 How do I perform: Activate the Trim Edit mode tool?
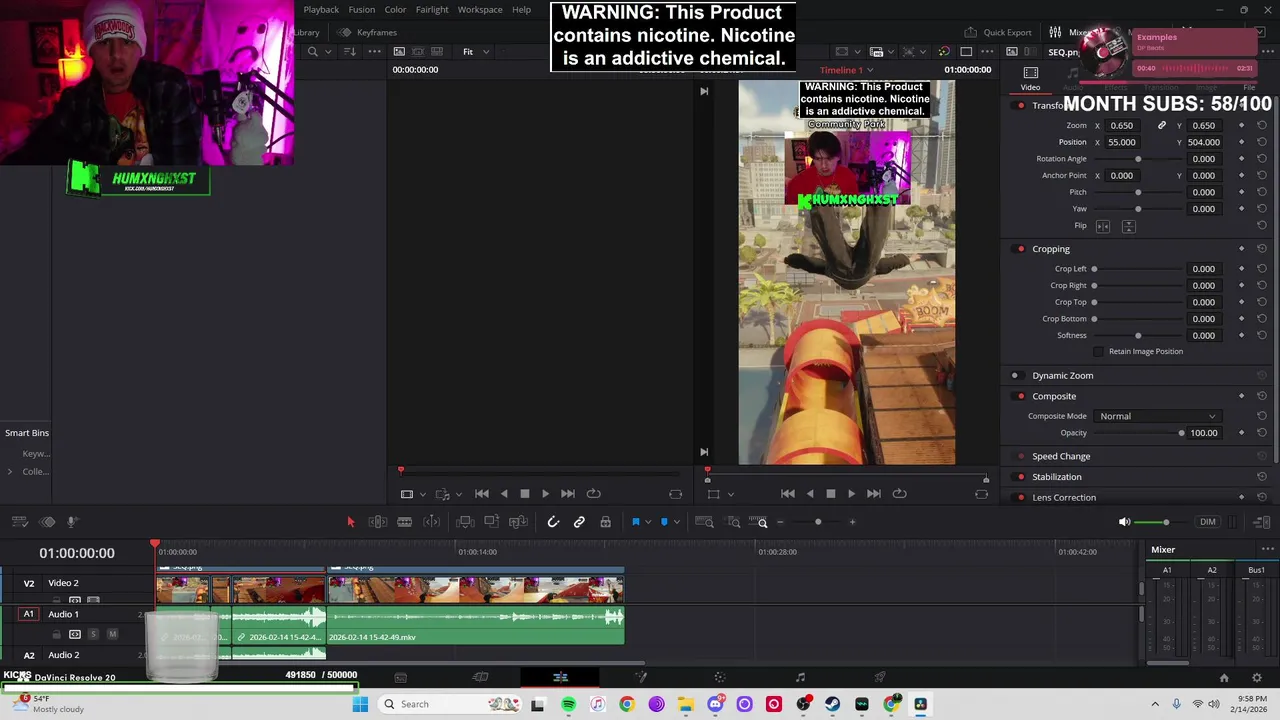pos(378,522)
